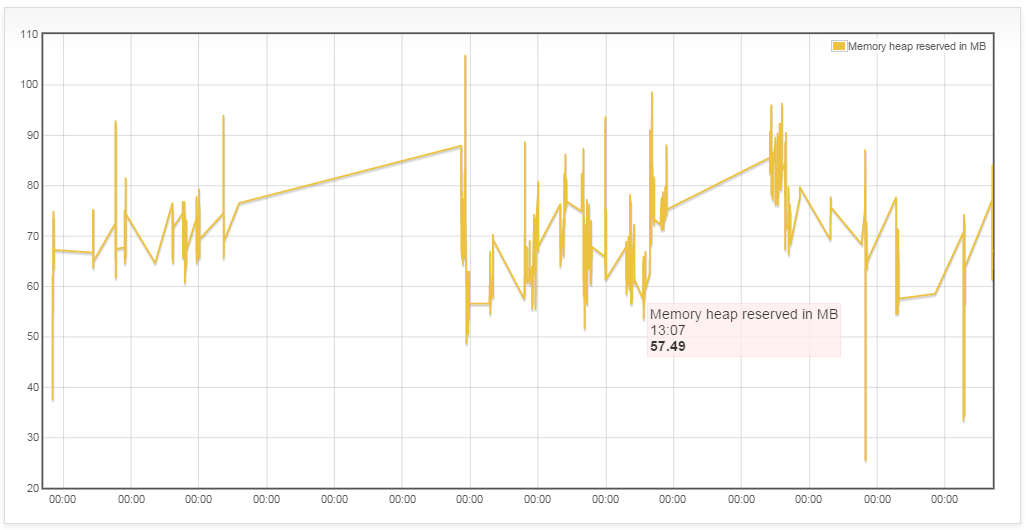1026x530 pixels.
Task: Click the 50 y-axis label
Action: coord(32,336)
